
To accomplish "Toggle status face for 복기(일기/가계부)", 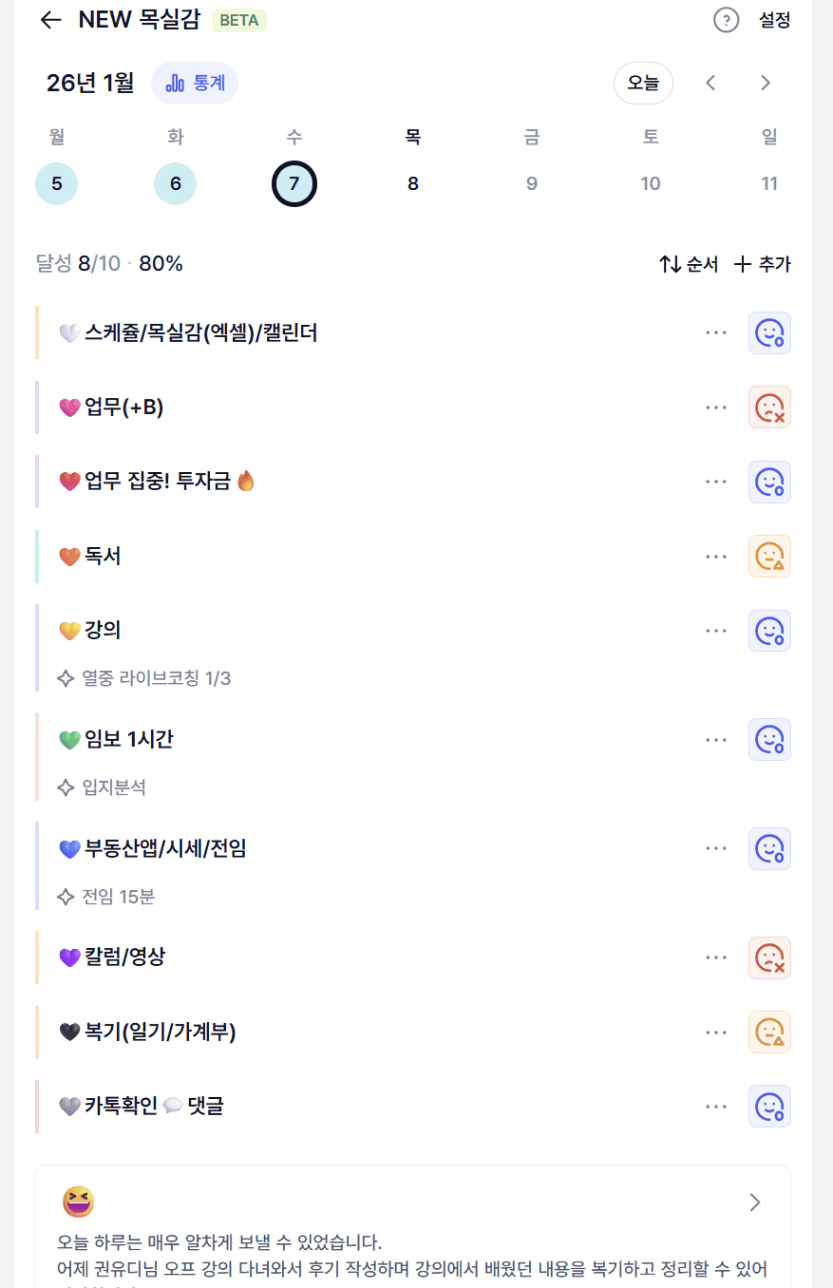I will pos(769,1032).
